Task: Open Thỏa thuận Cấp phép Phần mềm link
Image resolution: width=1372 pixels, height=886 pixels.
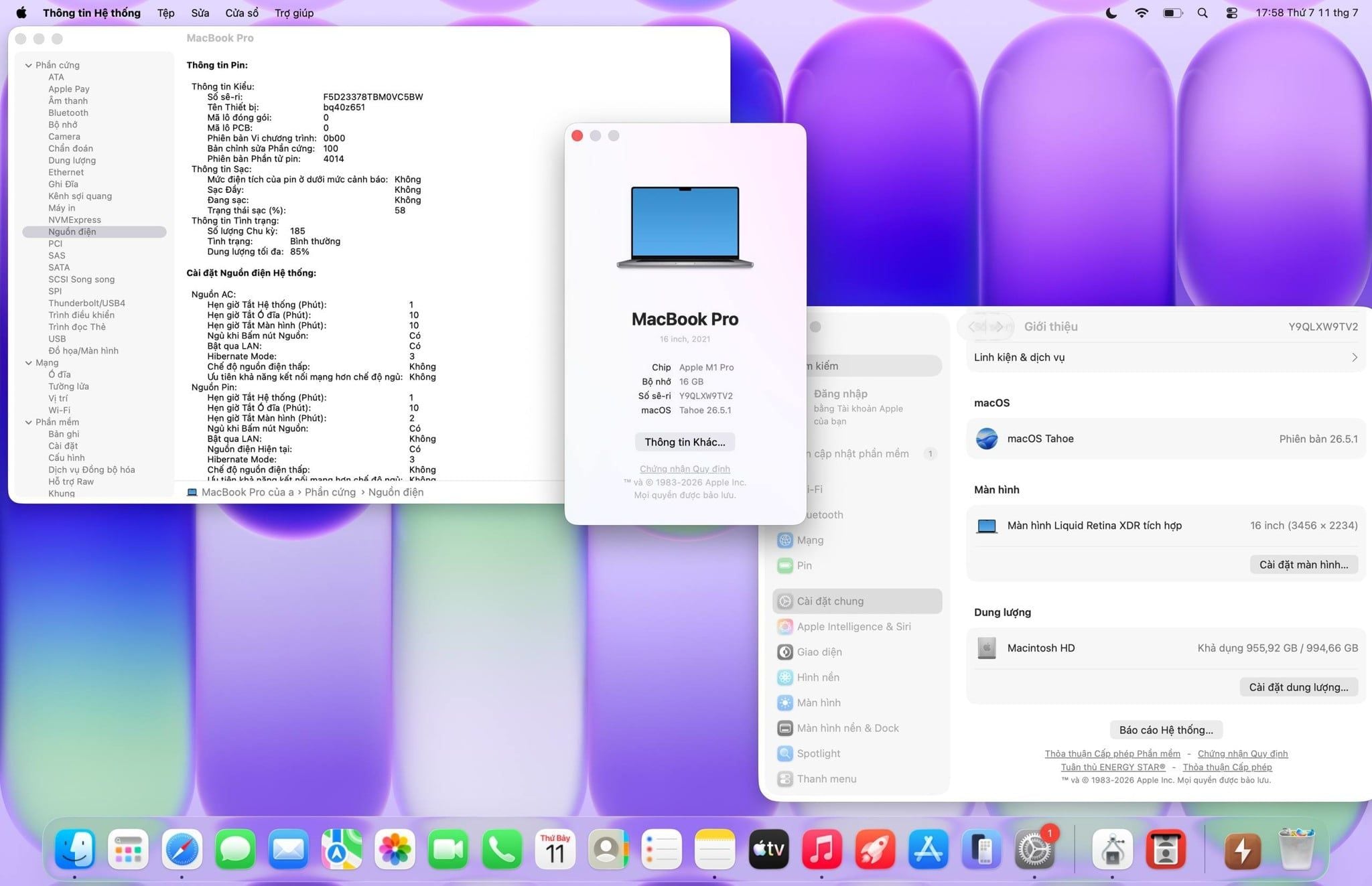Action: pyautogui.click(x=1112, y=754)
